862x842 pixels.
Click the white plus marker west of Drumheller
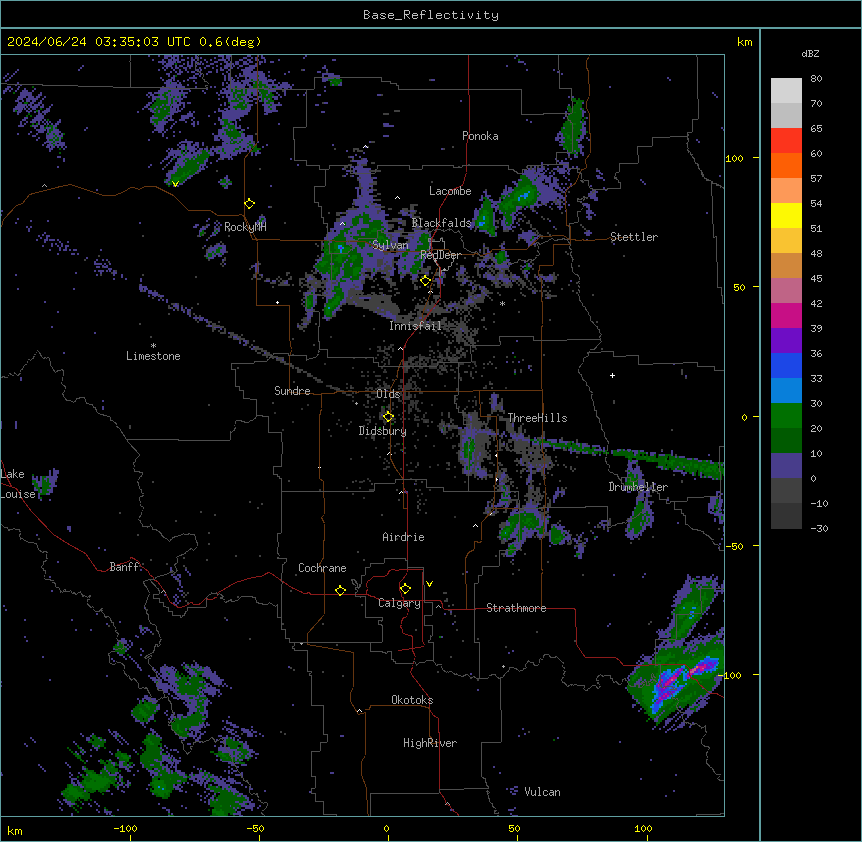[x=612, y=375]
